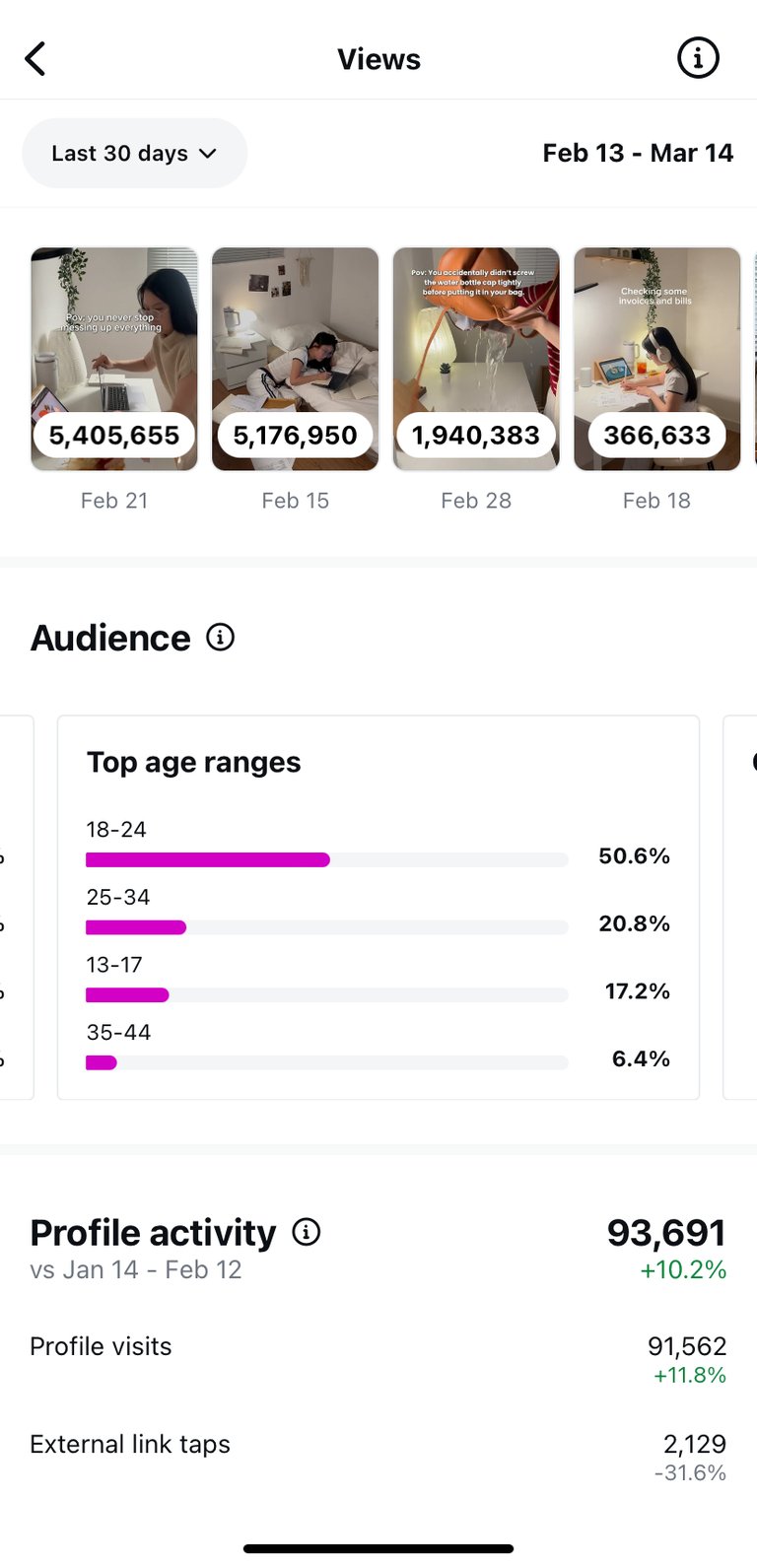Tap the +11.8% profile visits change
Screen dimensions: 757x1568
click(x=690, y=1375)
